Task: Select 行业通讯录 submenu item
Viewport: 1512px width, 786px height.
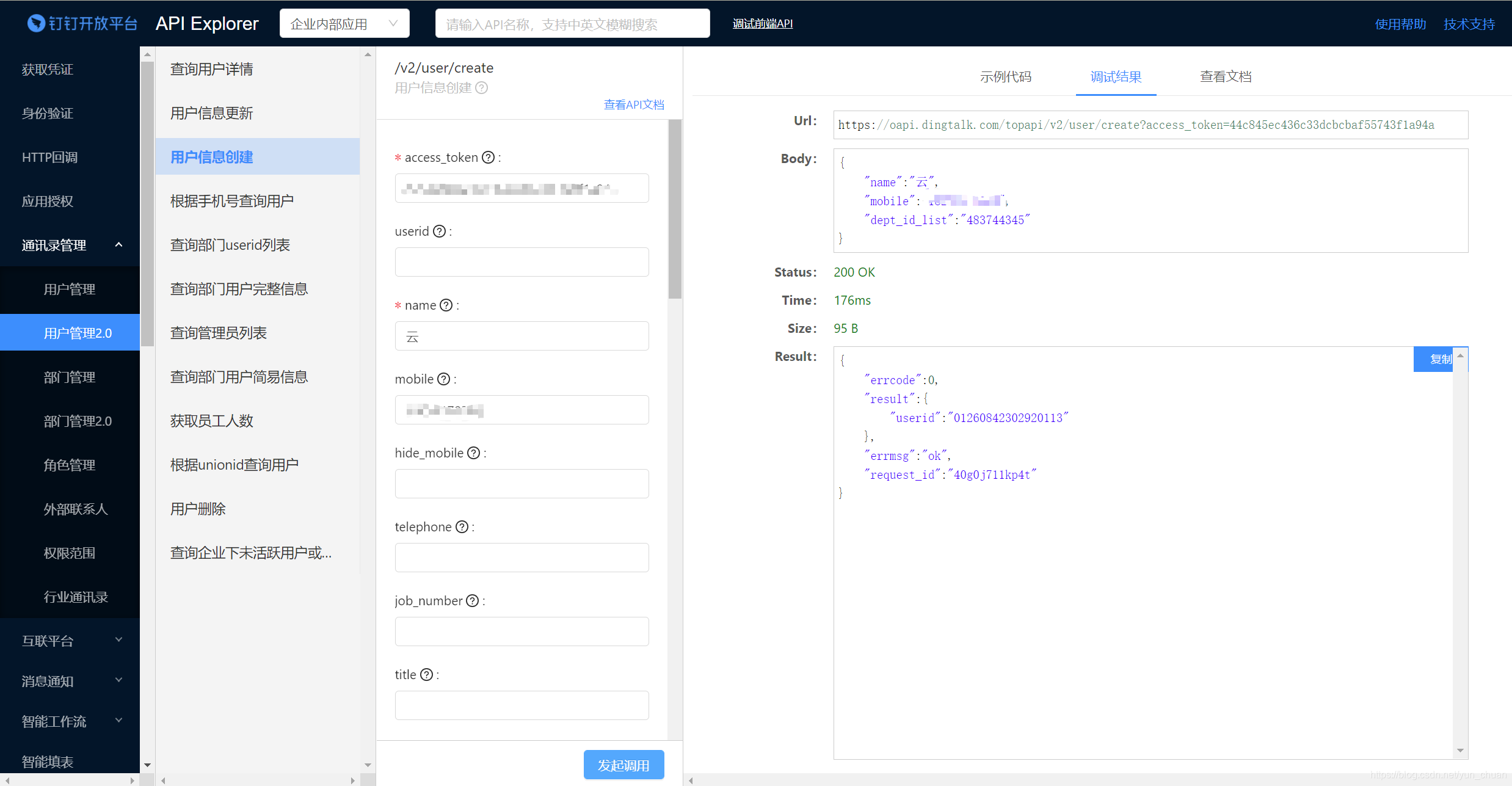Action: (x=70, y=597)
